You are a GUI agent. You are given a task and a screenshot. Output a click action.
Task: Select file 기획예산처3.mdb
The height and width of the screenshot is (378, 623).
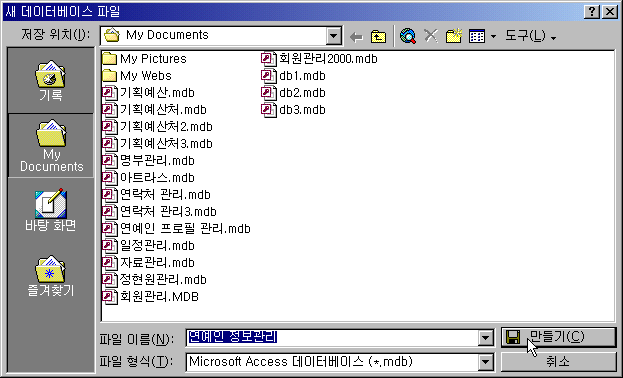click(x=157, y=144)
